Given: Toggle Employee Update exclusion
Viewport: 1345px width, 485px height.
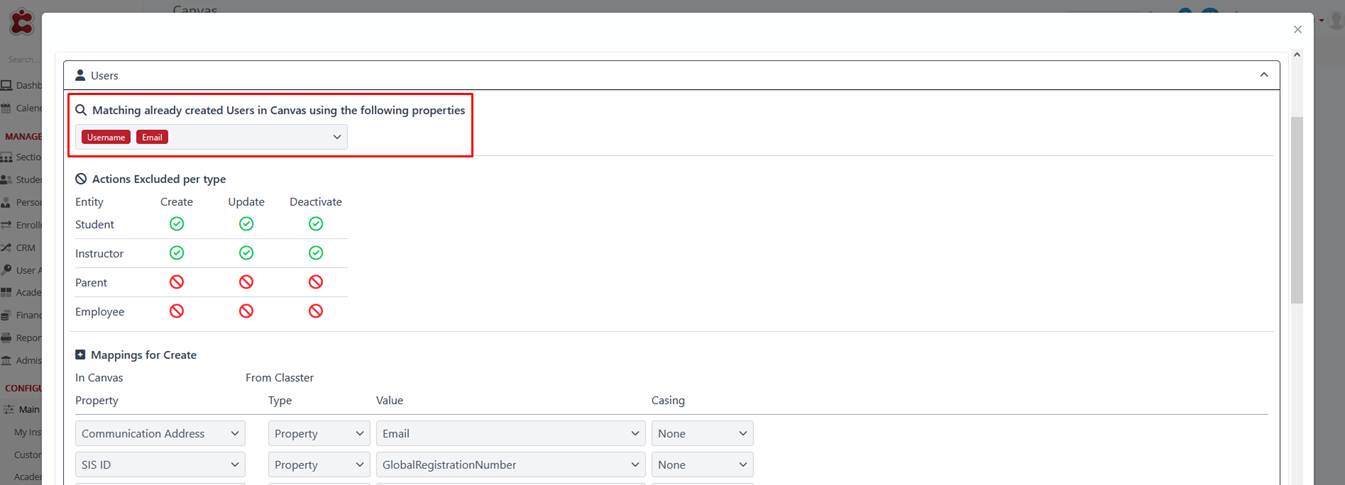Looking at the screenshot, I should click(246, 311).
